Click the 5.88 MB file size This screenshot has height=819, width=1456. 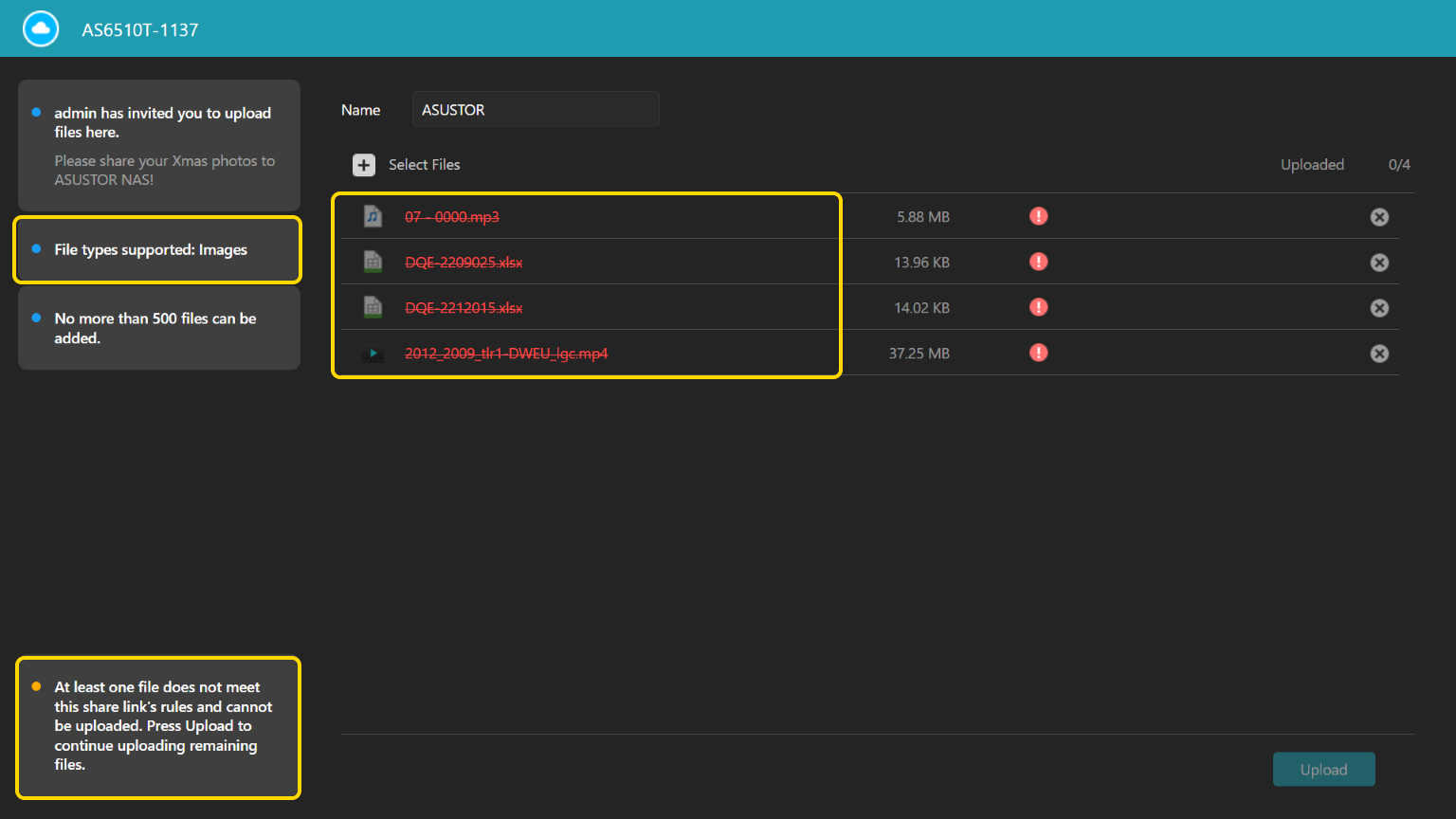coord(923,217)
